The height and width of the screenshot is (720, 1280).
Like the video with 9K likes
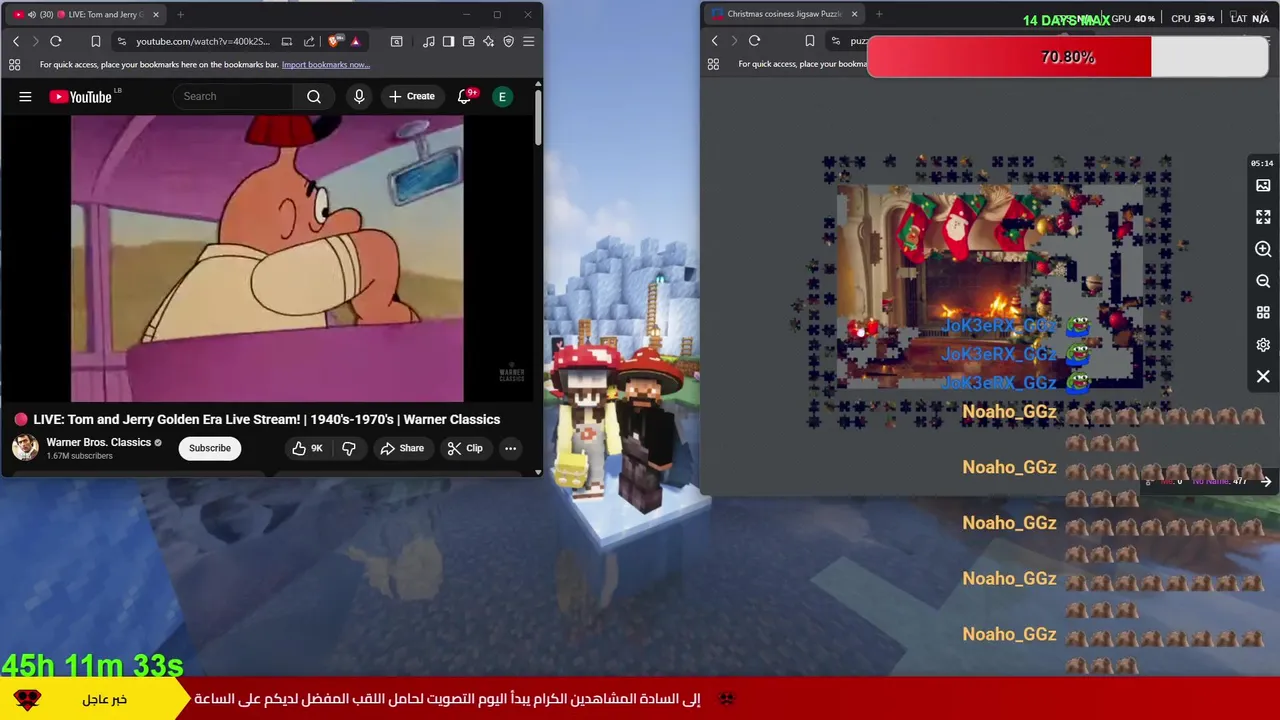pyautogui.click(x=308, y=448)
